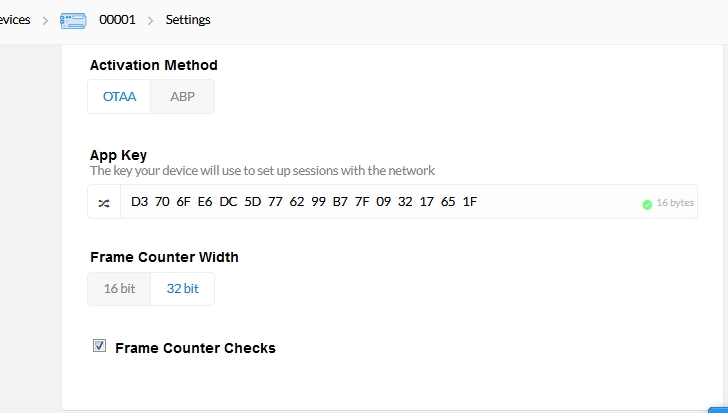The image size is (728, 413).
Task: Click the 16 bytes length indicator
Action: tap(675, 203)
